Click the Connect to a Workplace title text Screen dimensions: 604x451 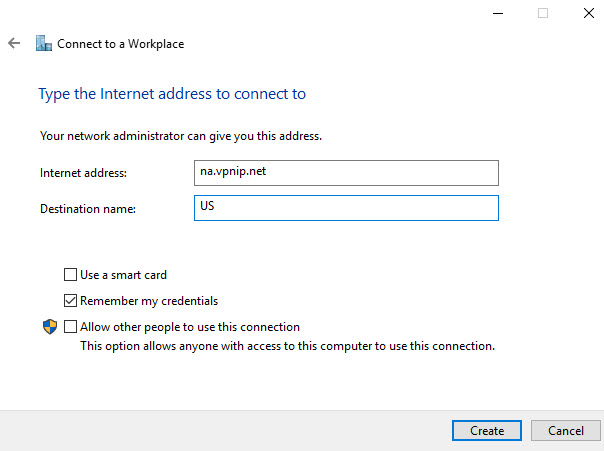click(121, 44)
